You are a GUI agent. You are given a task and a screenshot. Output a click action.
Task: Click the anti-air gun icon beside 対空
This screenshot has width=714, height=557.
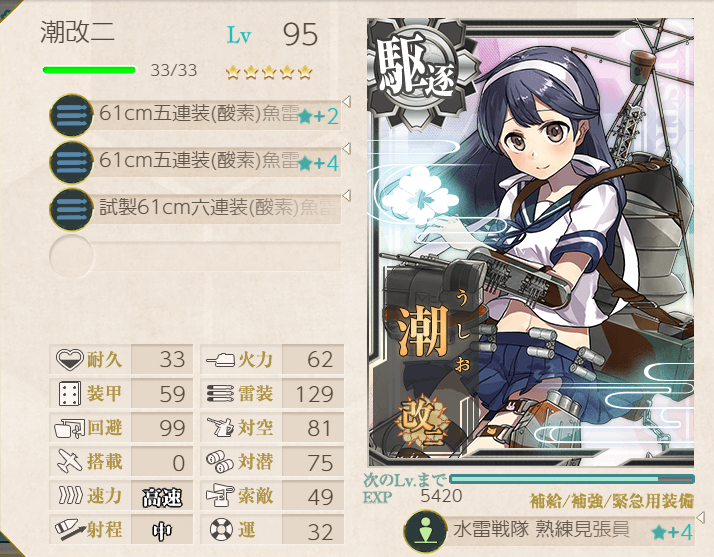click(x=220, y=428)
